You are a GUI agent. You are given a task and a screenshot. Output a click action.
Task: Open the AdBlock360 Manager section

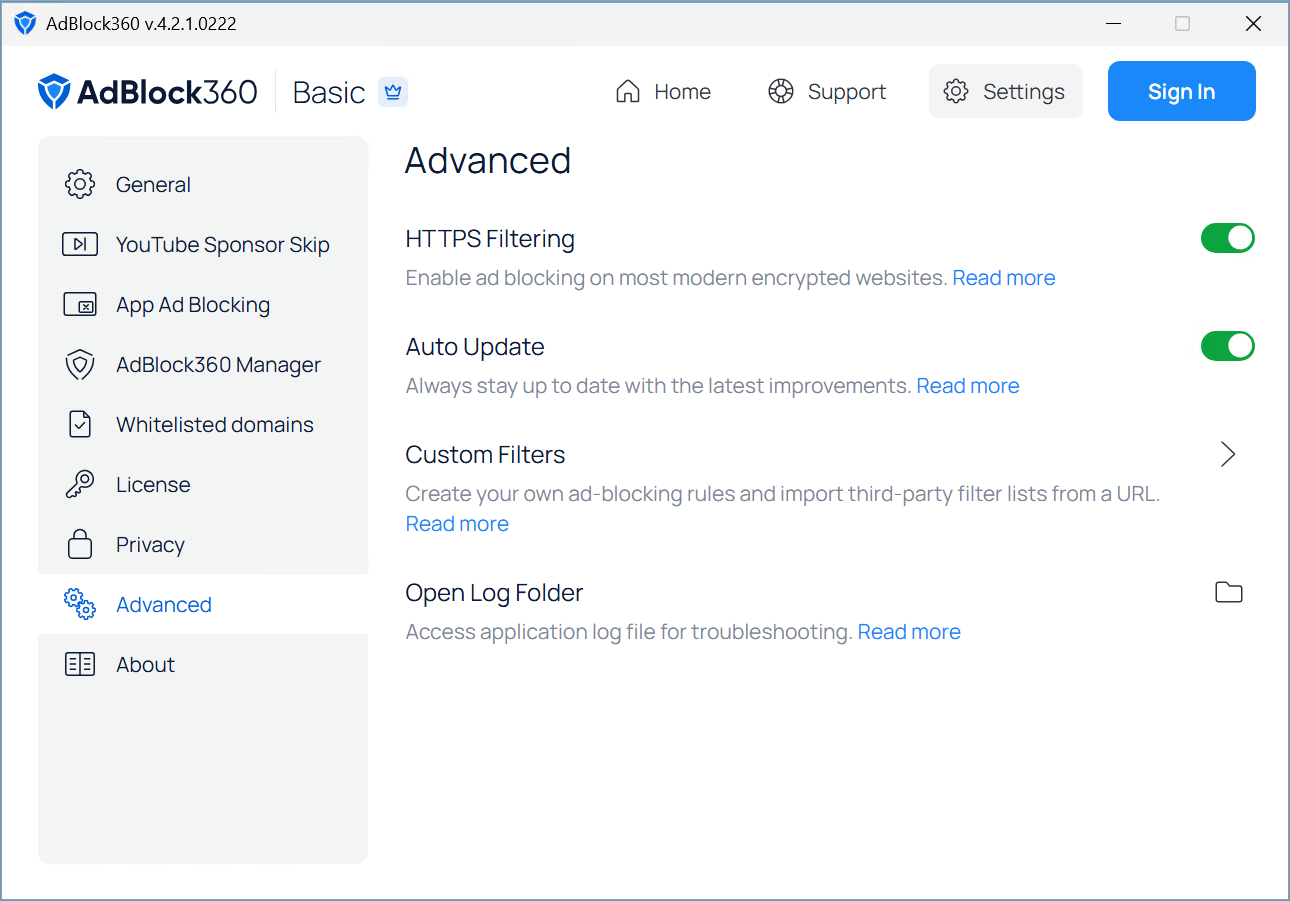coord(203,364)
